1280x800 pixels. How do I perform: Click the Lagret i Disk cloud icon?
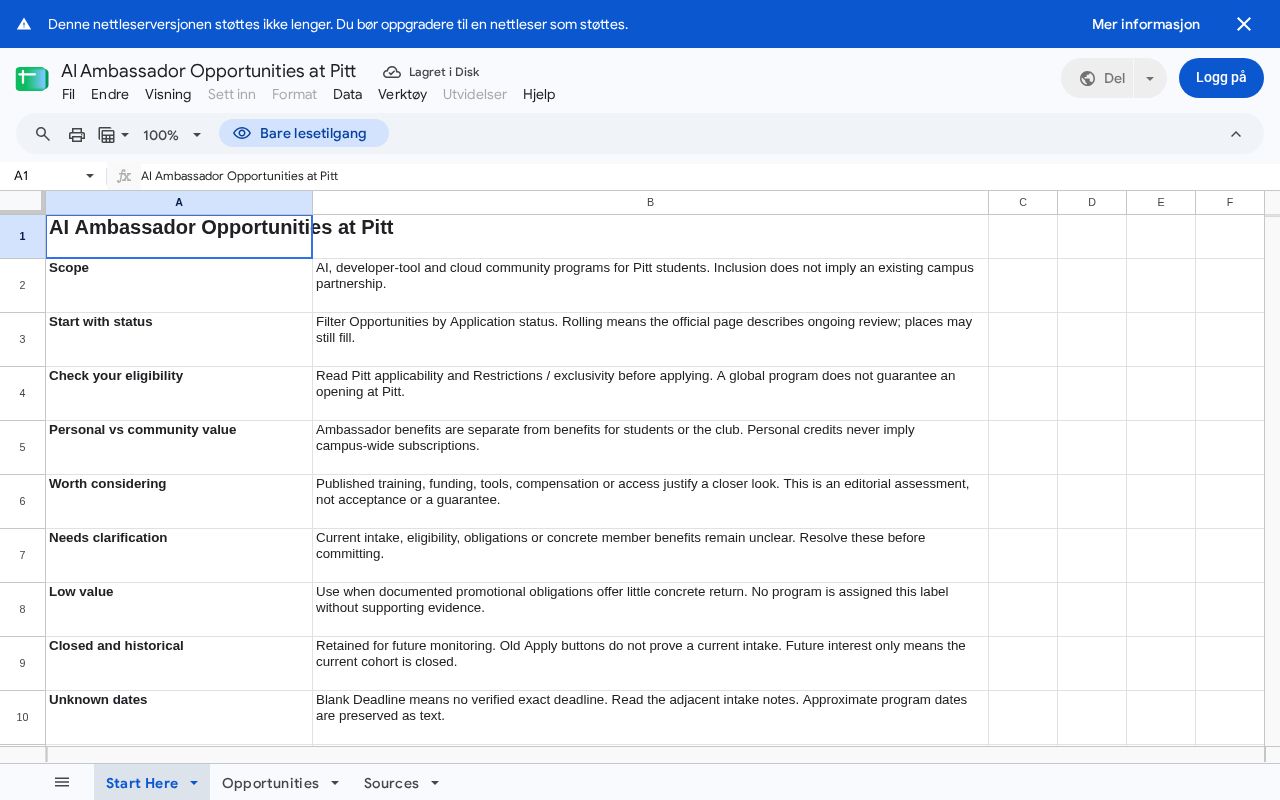tap(392, 72)
